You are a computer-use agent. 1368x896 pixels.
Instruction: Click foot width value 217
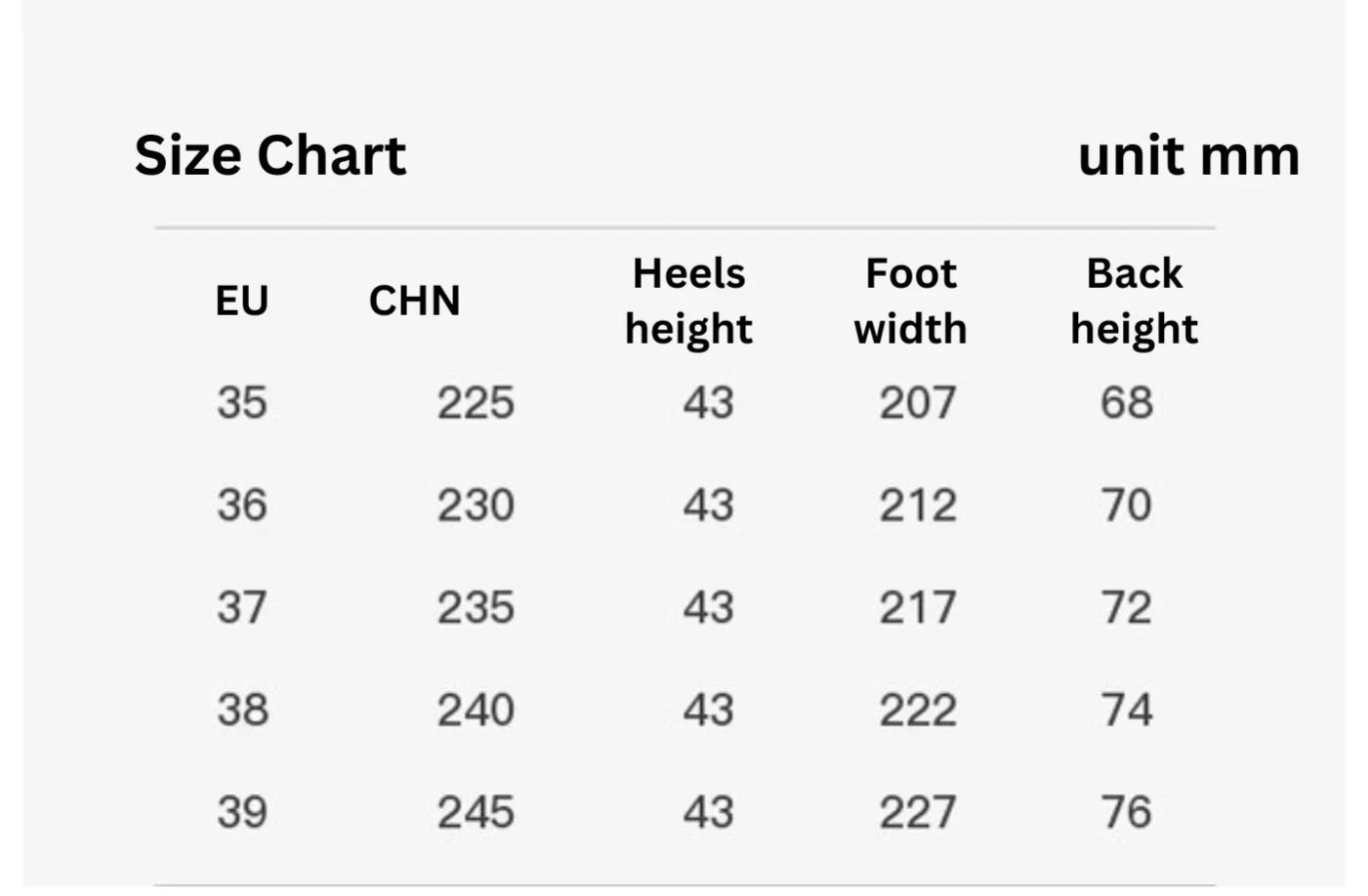918,607
